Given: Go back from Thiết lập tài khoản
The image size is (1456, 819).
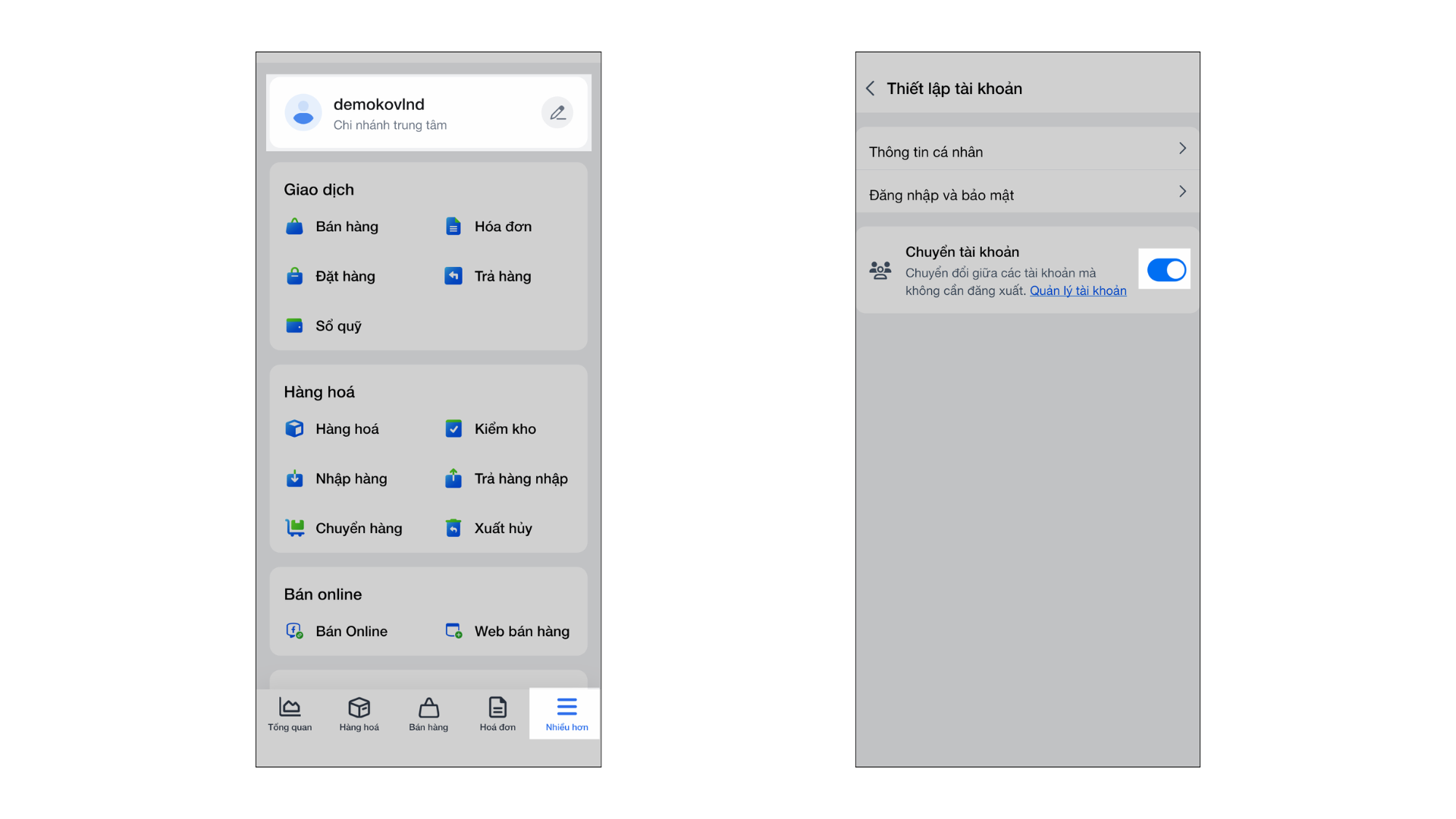Looking at the screenshot, I should (x=871, y=89).
